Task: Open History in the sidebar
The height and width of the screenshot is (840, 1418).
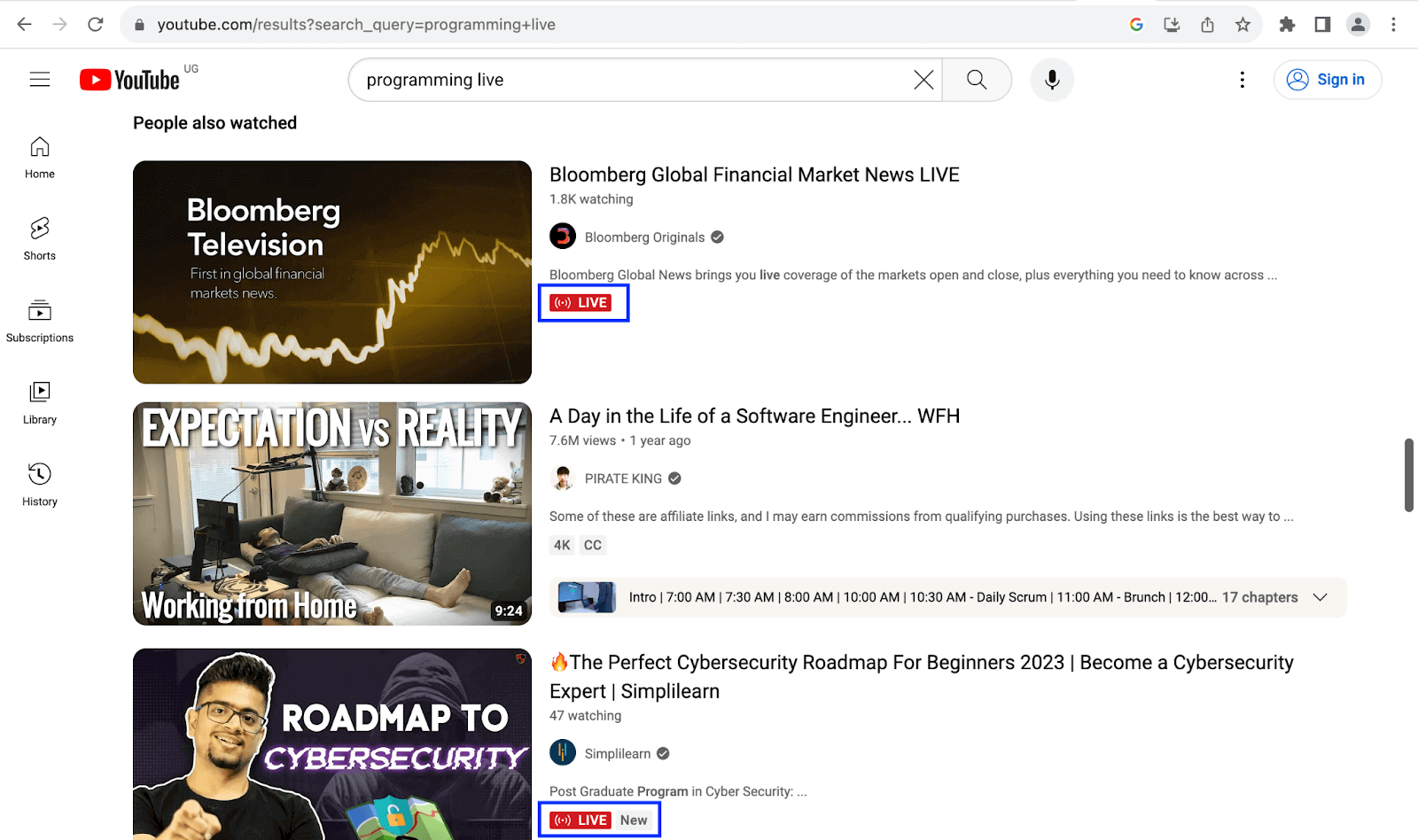Action: click(x=40, y=486)
